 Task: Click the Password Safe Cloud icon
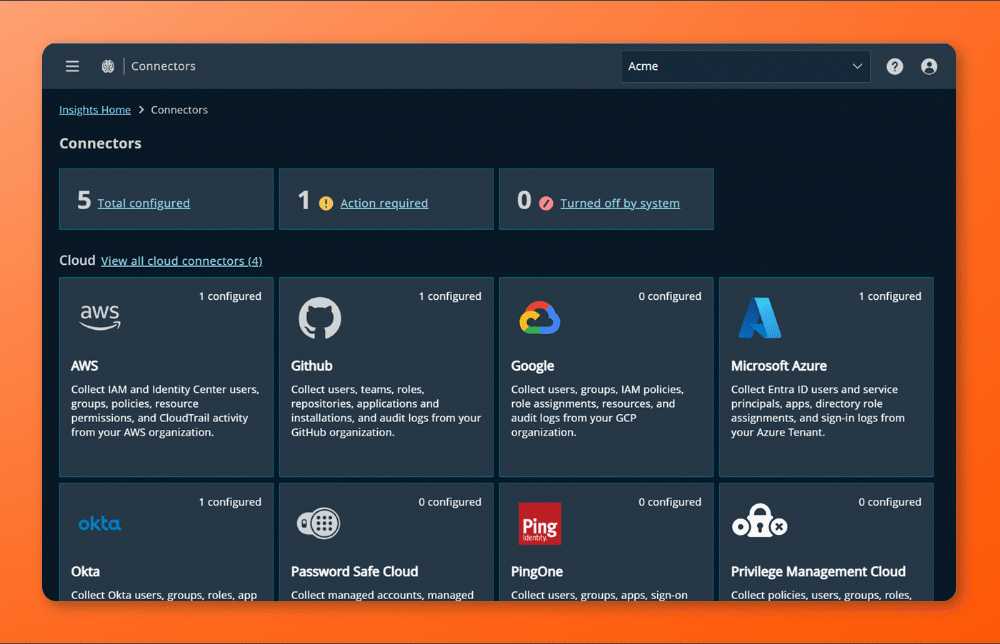pos(319,523)
